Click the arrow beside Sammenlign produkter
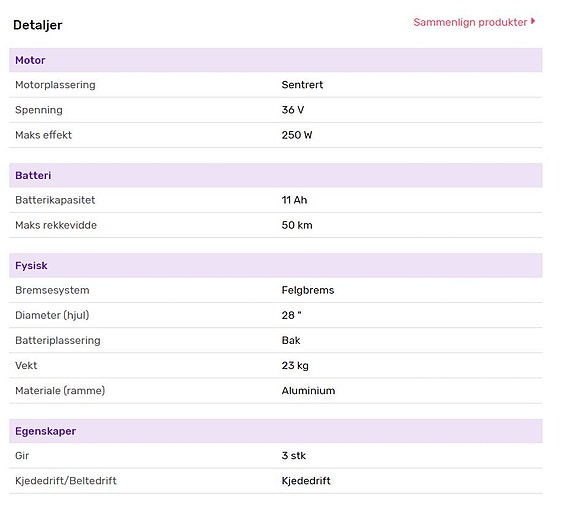Image resolution: width=575 pixels, height=507 pixels. click(x=533, y=21)
